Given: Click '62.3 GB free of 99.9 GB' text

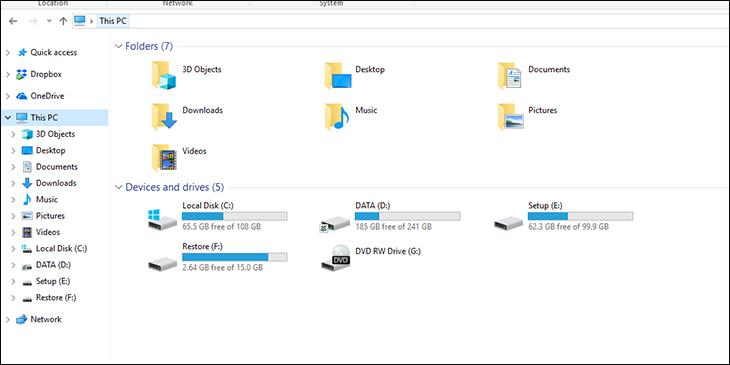Looking at the screenshot, I should click(568, 227).
